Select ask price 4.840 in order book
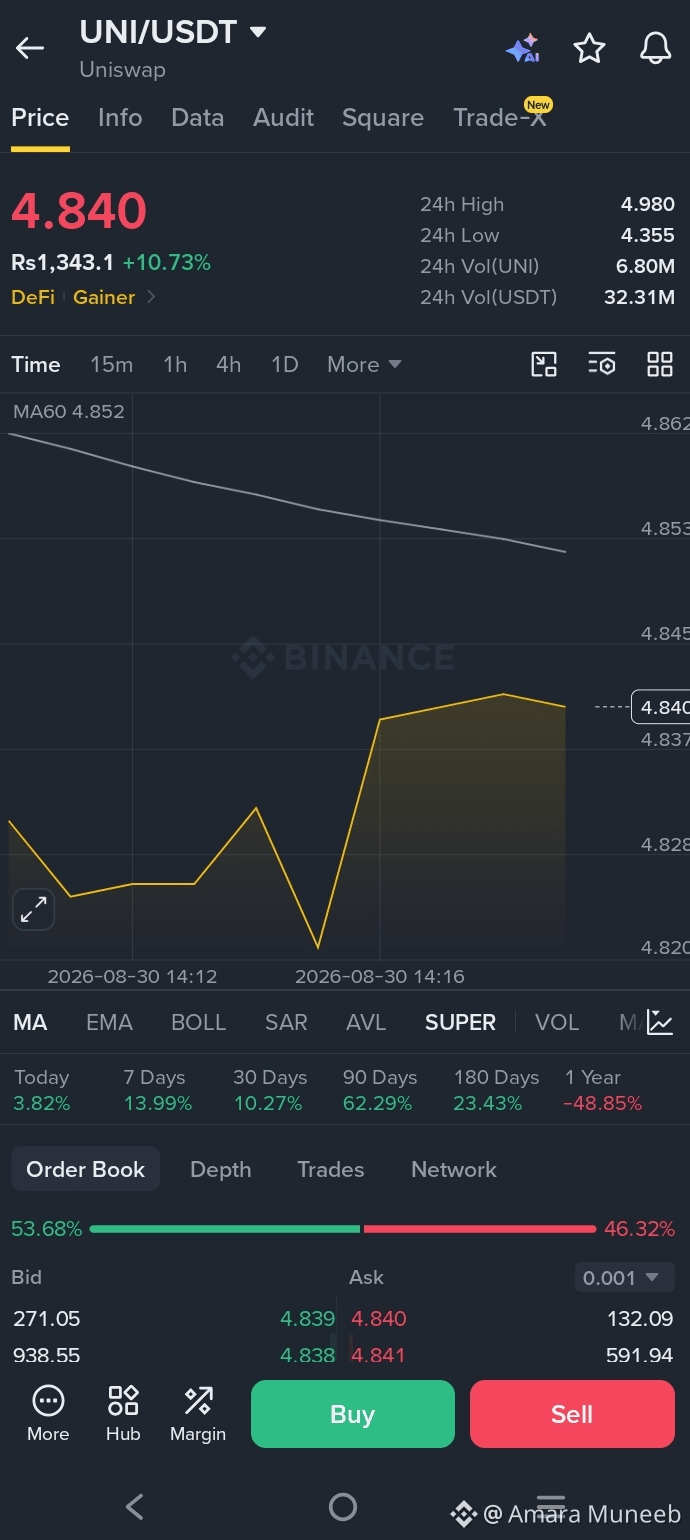The image size is (690, 1540). [379, 1318]
